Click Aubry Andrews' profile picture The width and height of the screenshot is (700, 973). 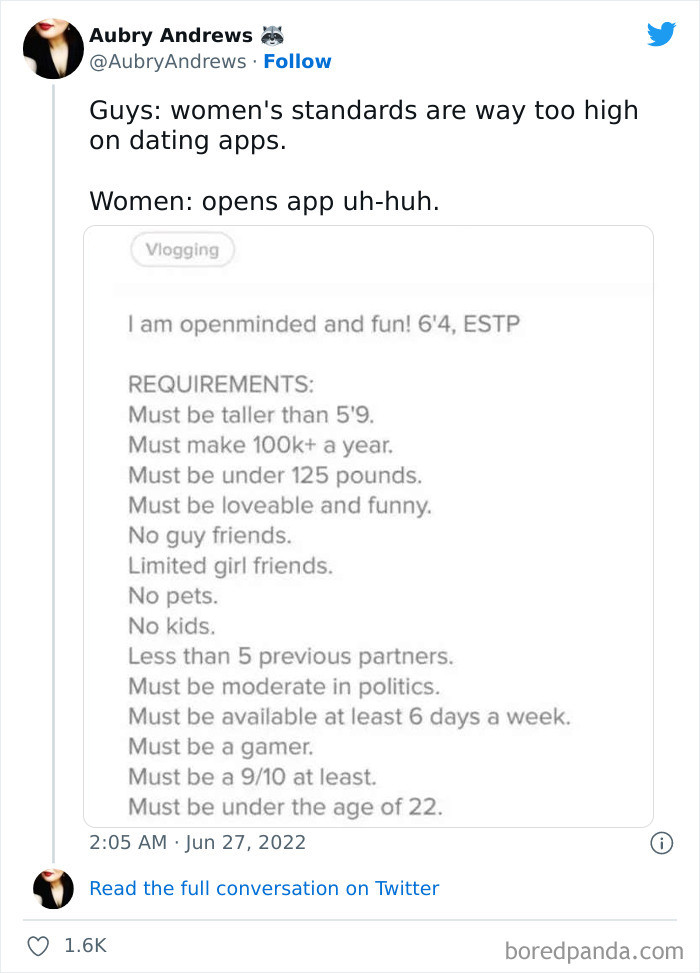coord(53,48)
